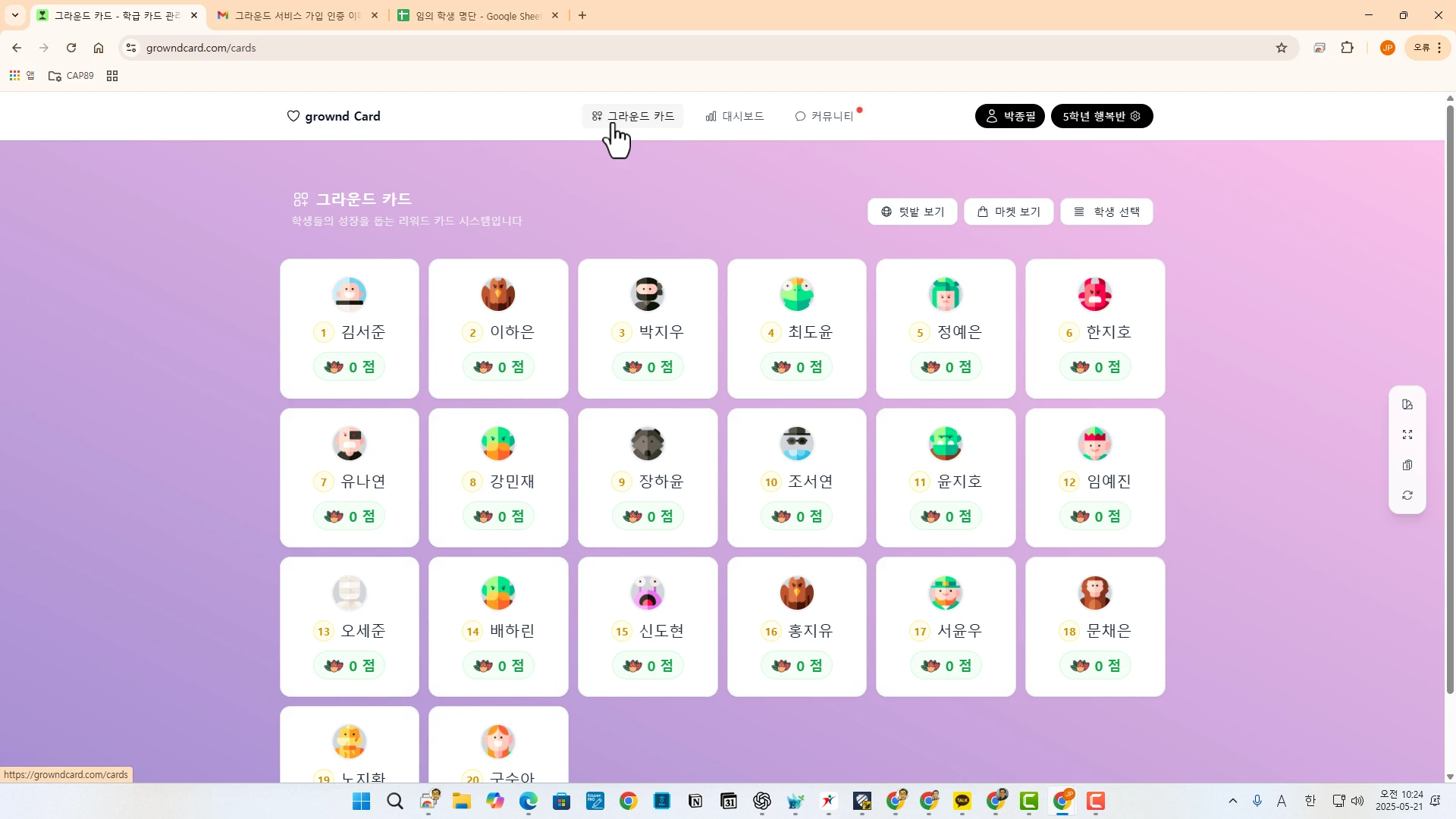Bookmark this page with the star icon
The height and width of the screenshot is (819, 1456).
tap(1282, 48)
